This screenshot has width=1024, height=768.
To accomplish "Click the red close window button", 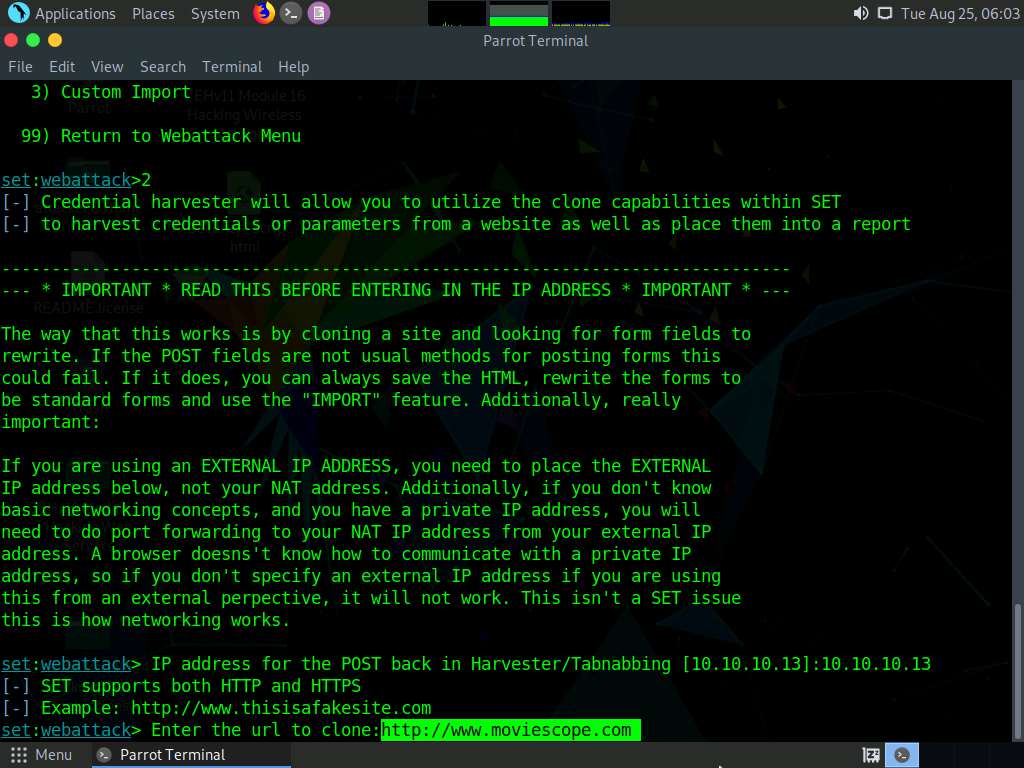I will [x=11, y=40].
